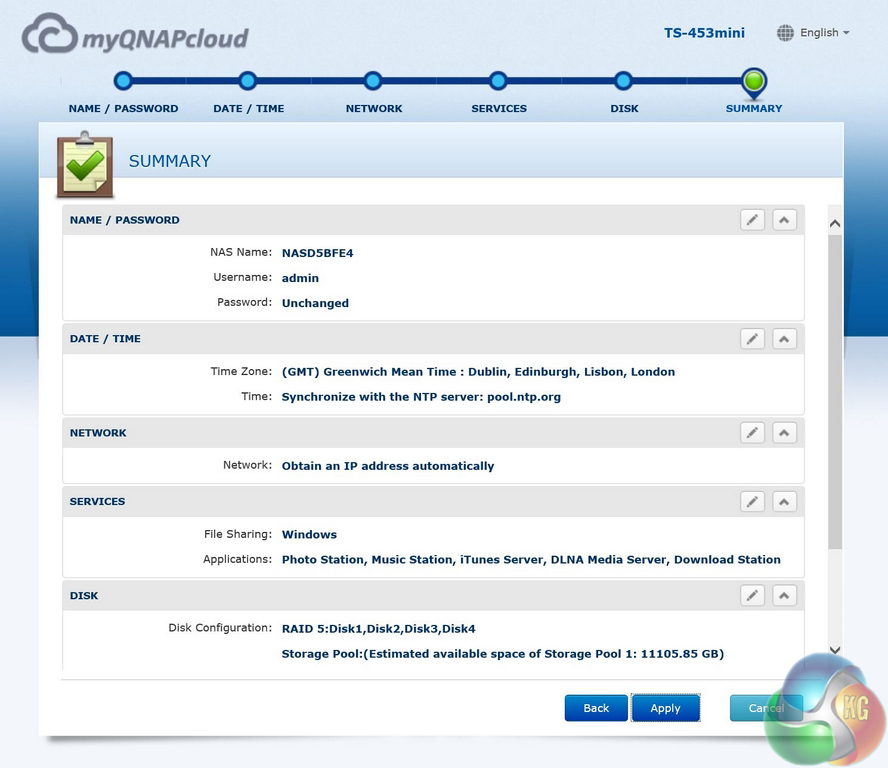Click the Applications list starting Photo Station
The image size is (888, 768).
531,560
